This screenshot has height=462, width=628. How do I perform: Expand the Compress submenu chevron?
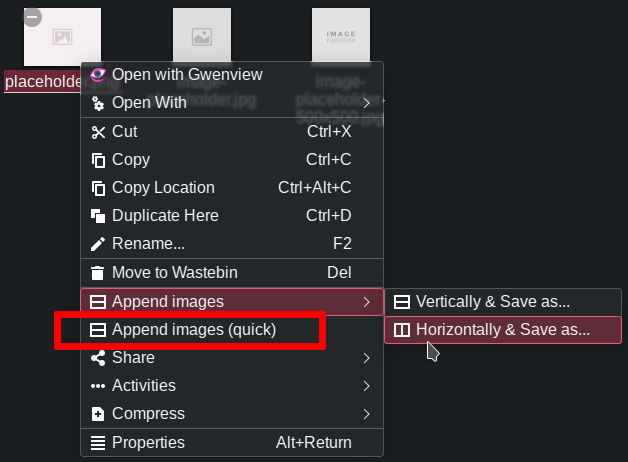(x=366, y=414)
